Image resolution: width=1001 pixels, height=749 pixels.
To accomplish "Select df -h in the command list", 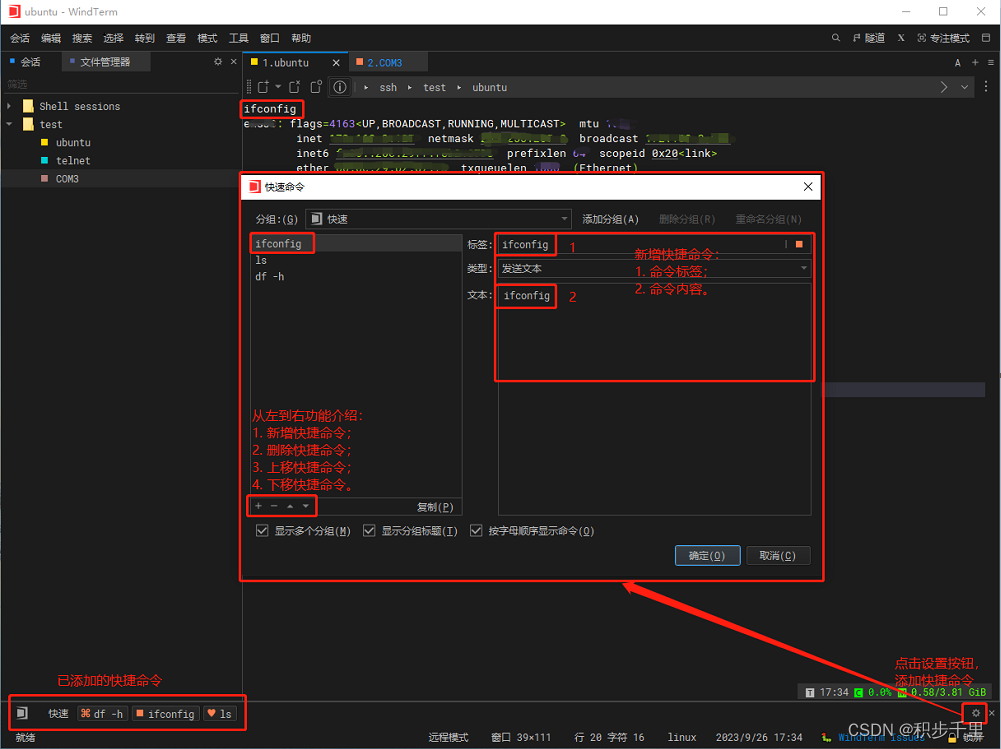I will click(356, 276).
